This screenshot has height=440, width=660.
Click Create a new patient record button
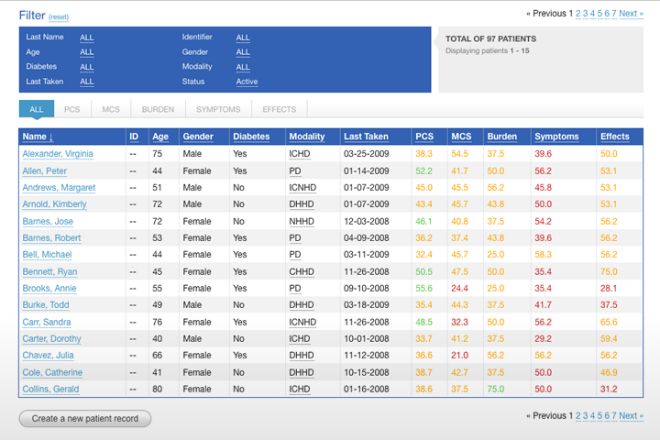[x=85, y=419]
